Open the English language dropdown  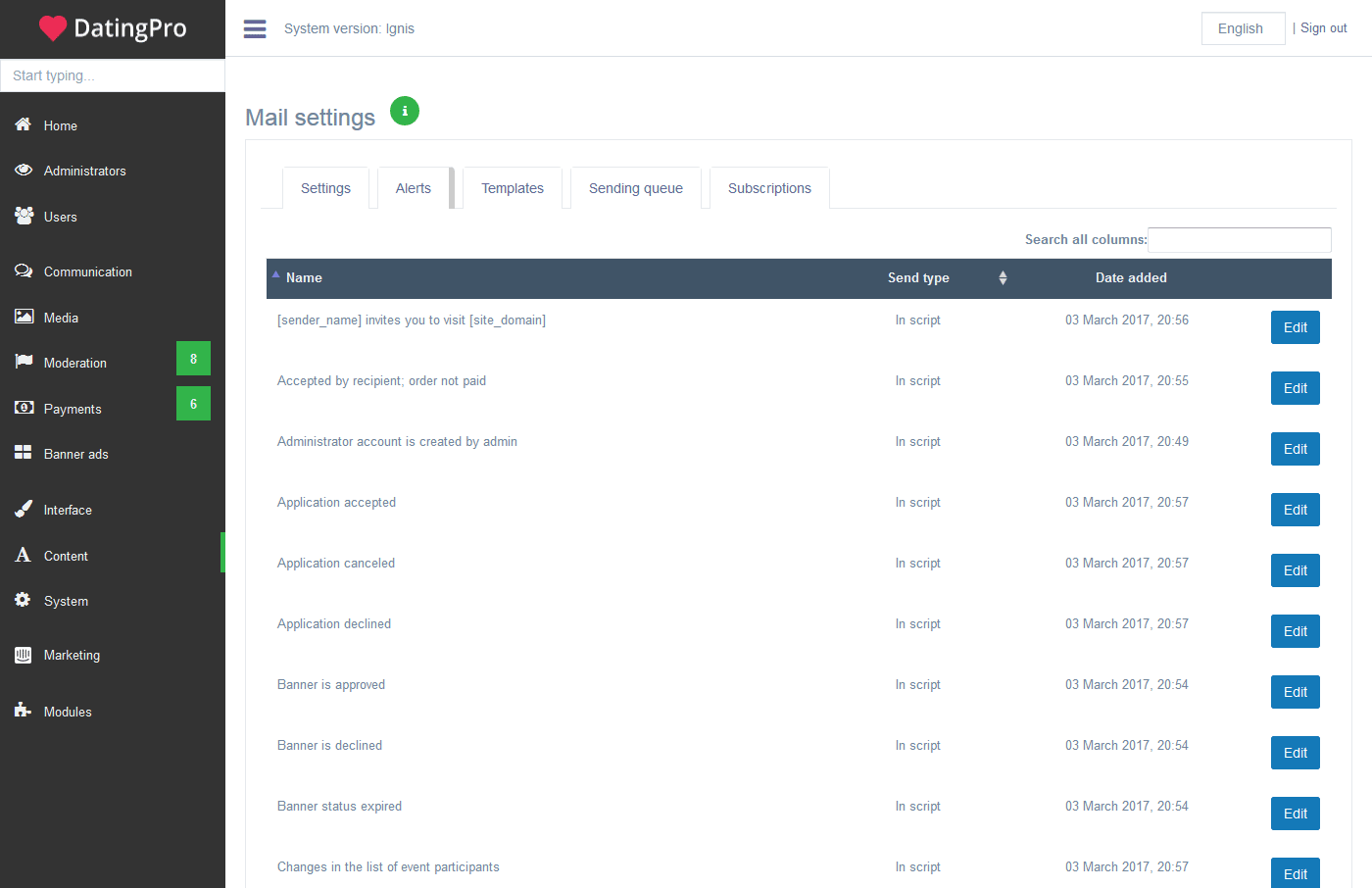pyautogui.click(x=1243, y=28)
